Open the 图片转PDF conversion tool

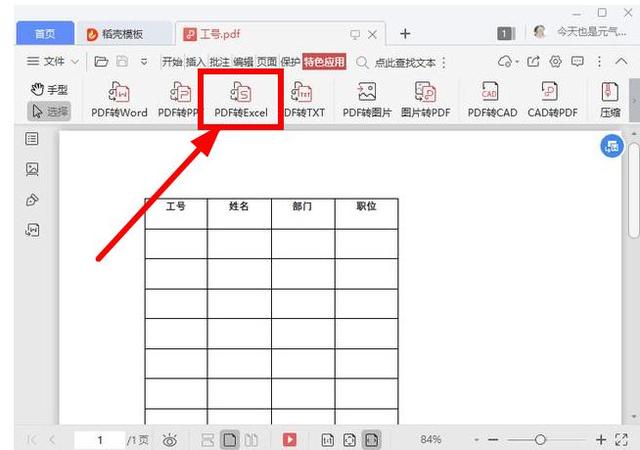425,100
